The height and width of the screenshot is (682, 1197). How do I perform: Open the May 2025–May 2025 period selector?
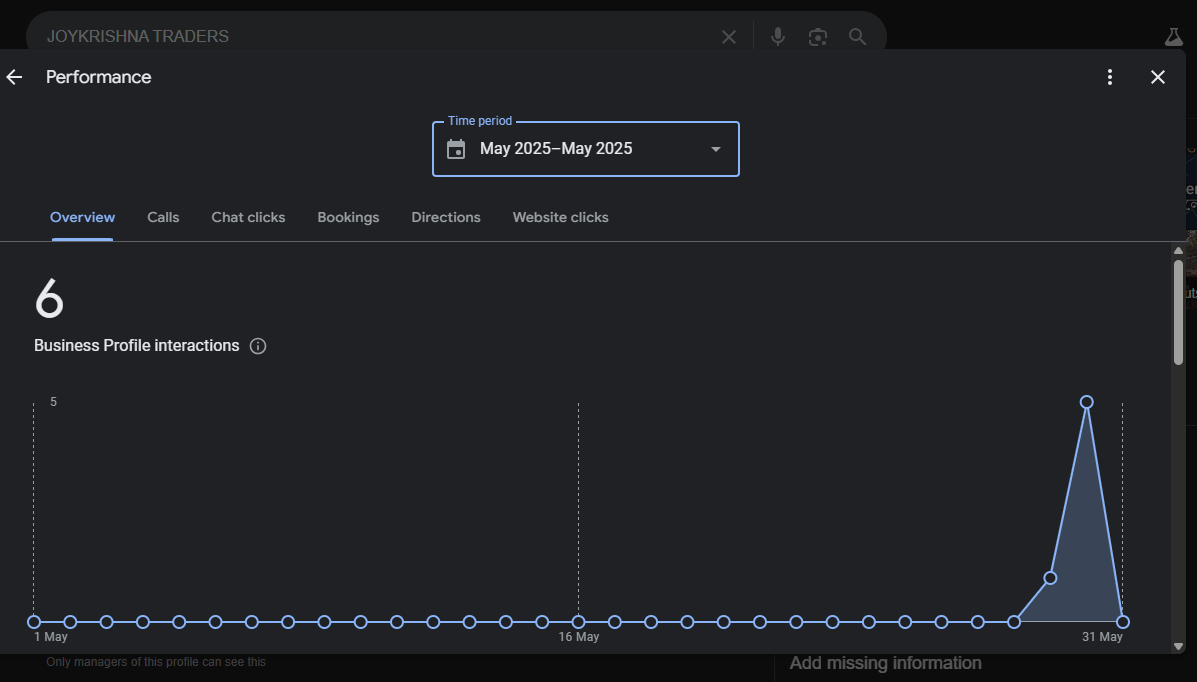[x=585, y=149]
